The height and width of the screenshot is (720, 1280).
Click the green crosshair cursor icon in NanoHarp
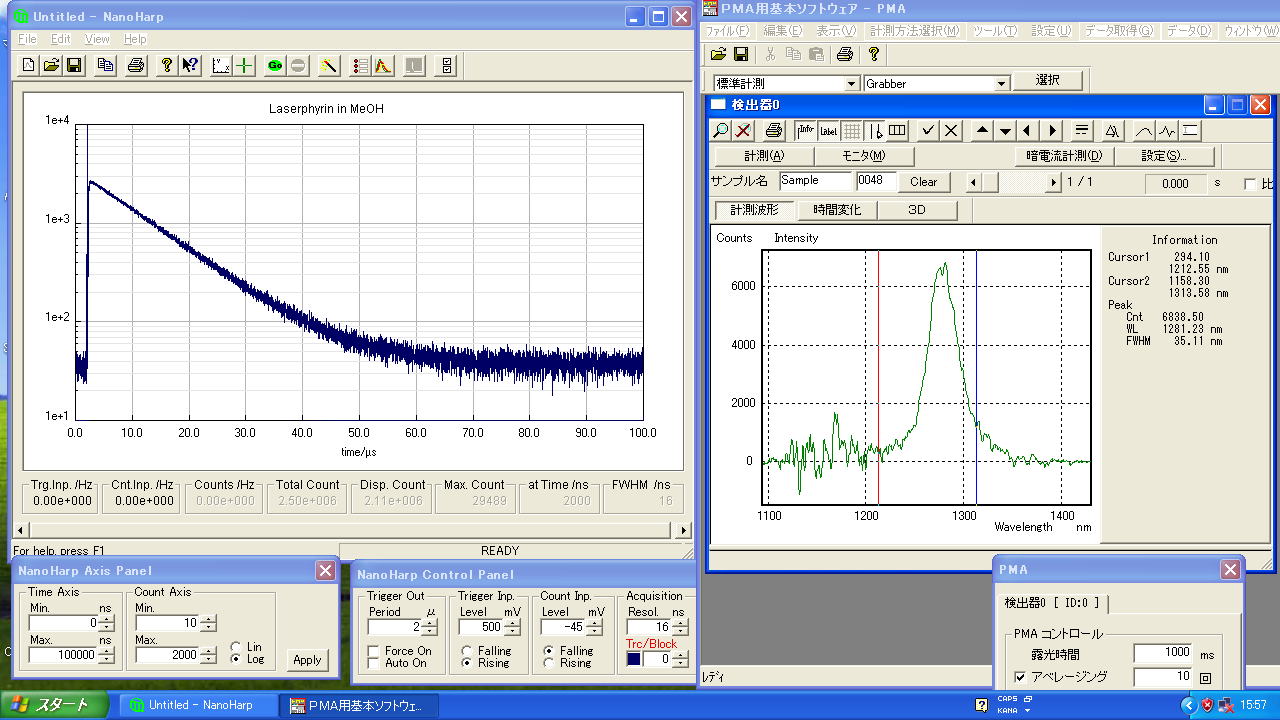point(245,66)
